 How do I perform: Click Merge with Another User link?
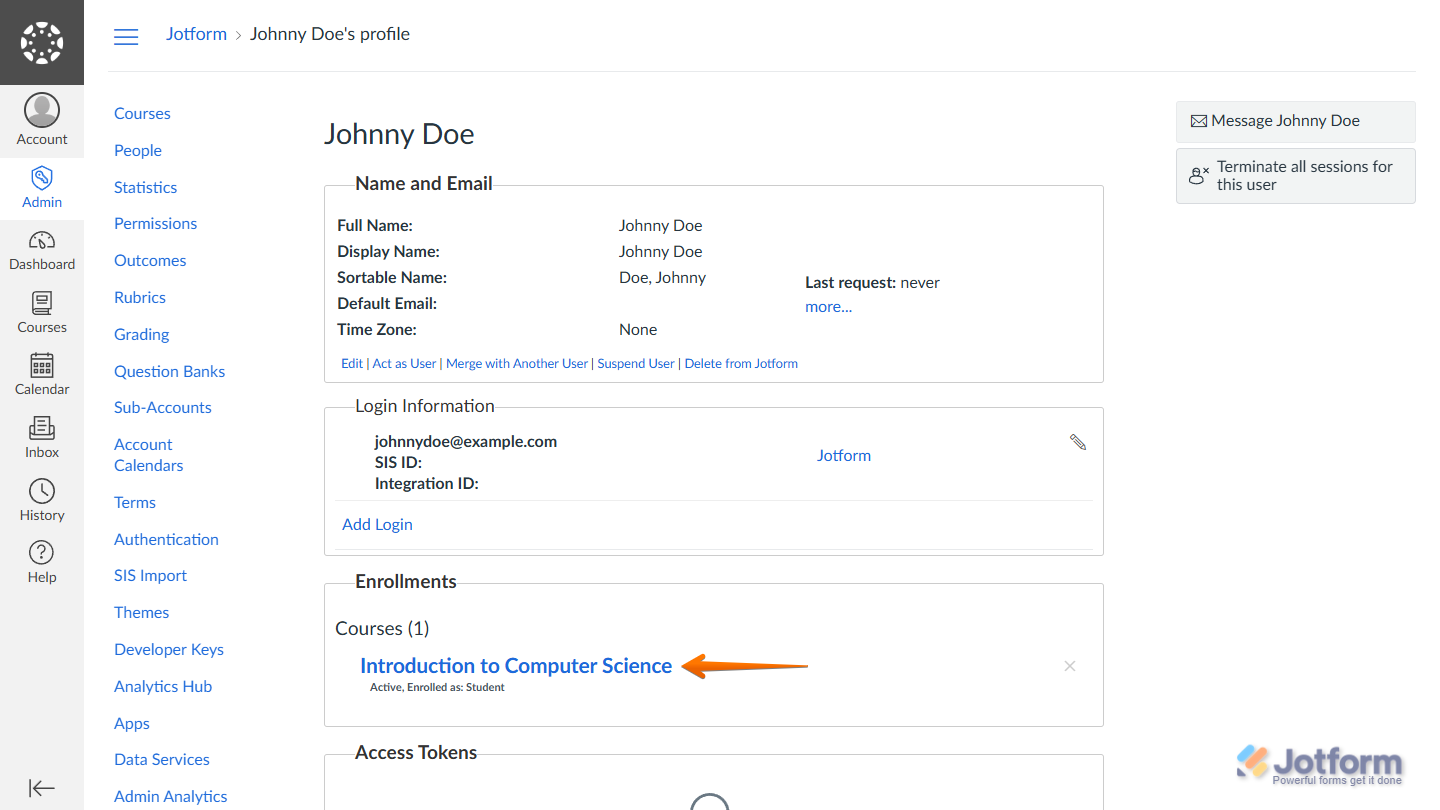point(517,364)
